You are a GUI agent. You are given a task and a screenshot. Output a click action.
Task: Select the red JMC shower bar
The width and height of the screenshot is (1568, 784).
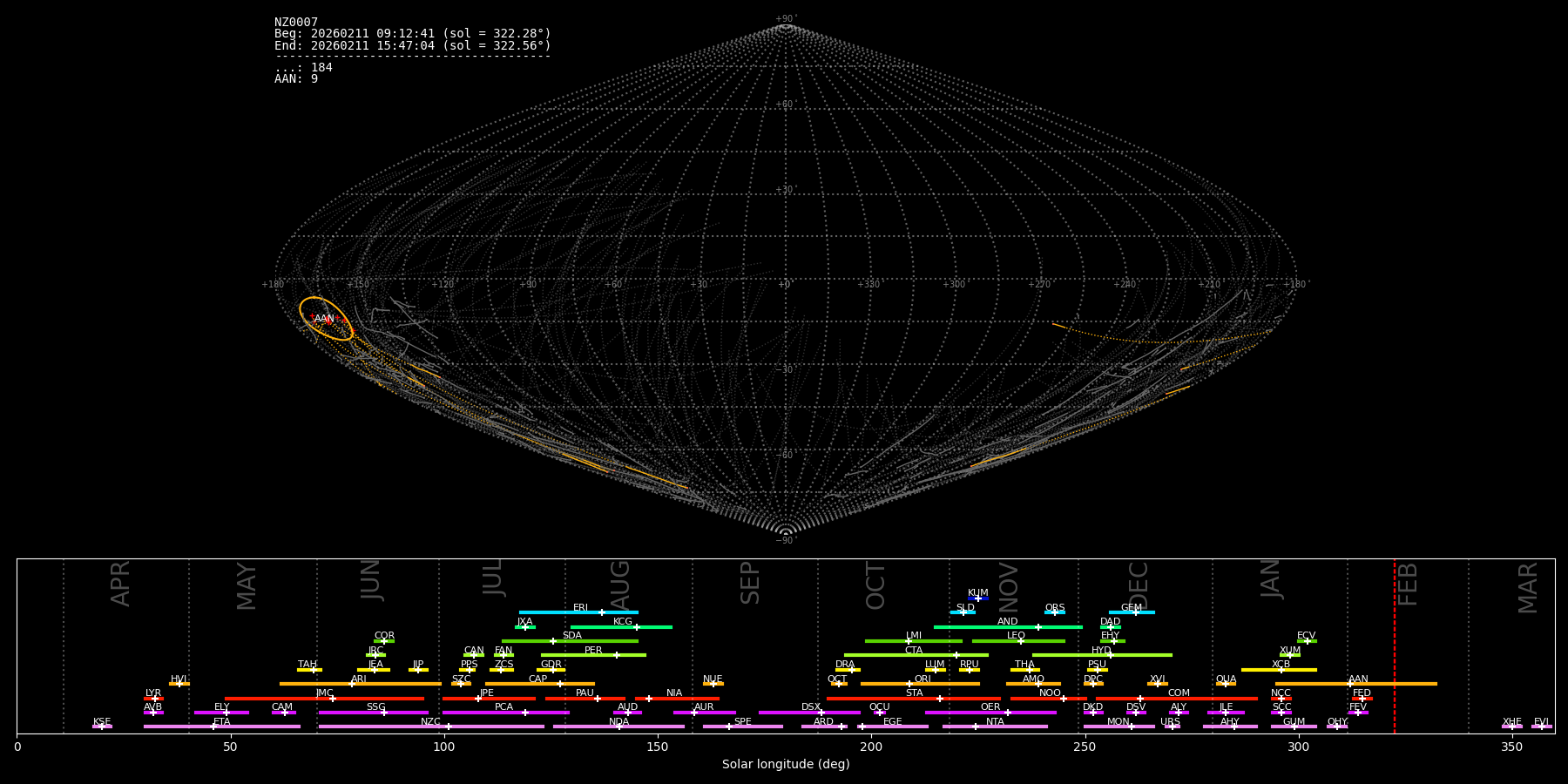click(x=324, y=699)
